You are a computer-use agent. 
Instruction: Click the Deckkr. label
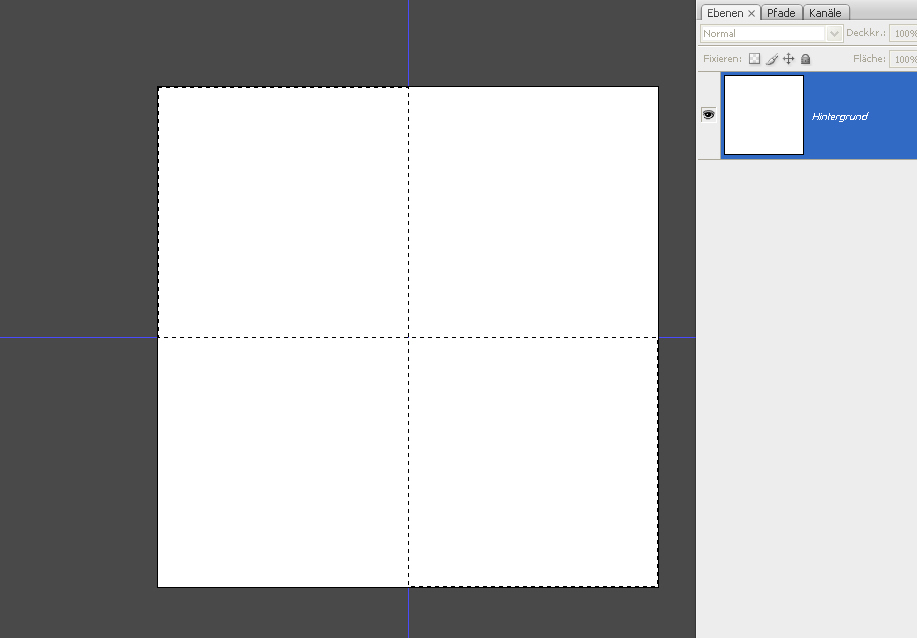[x=866, y=33]
